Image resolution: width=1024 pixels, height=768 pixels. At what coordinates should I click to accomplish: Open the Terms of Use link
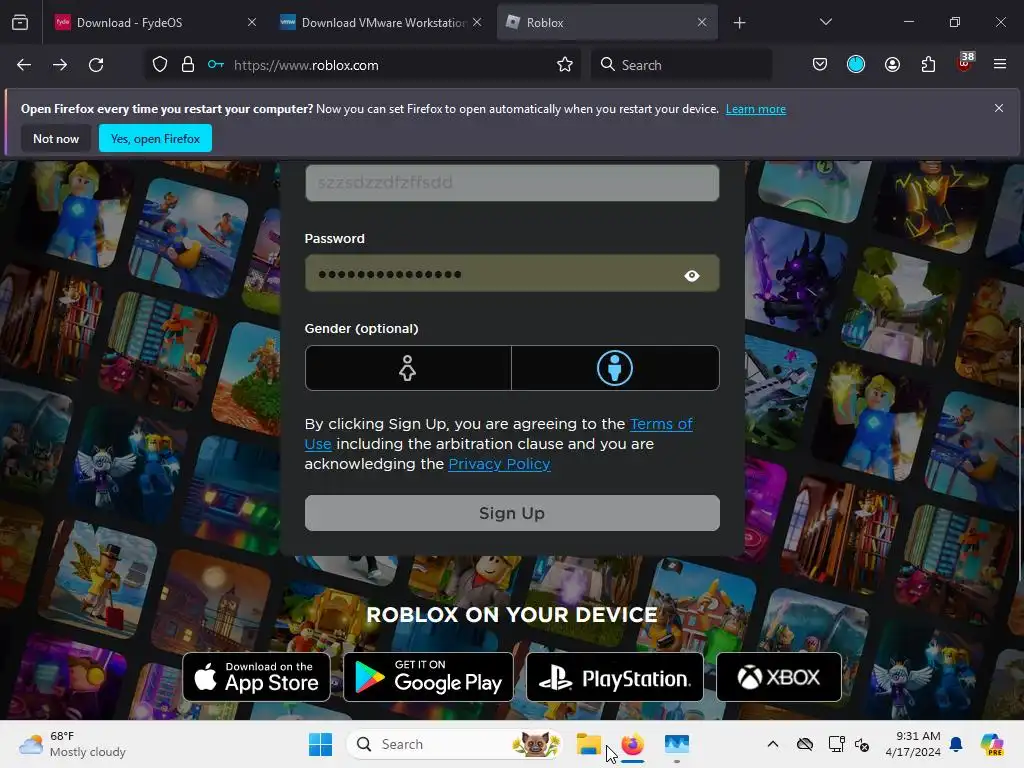point(661,424)
